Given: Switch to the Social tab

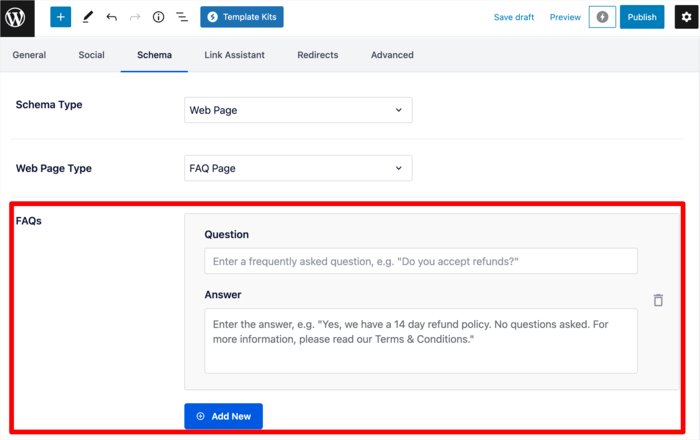Looking at the screenshot, I should click(x=92, y=55).
